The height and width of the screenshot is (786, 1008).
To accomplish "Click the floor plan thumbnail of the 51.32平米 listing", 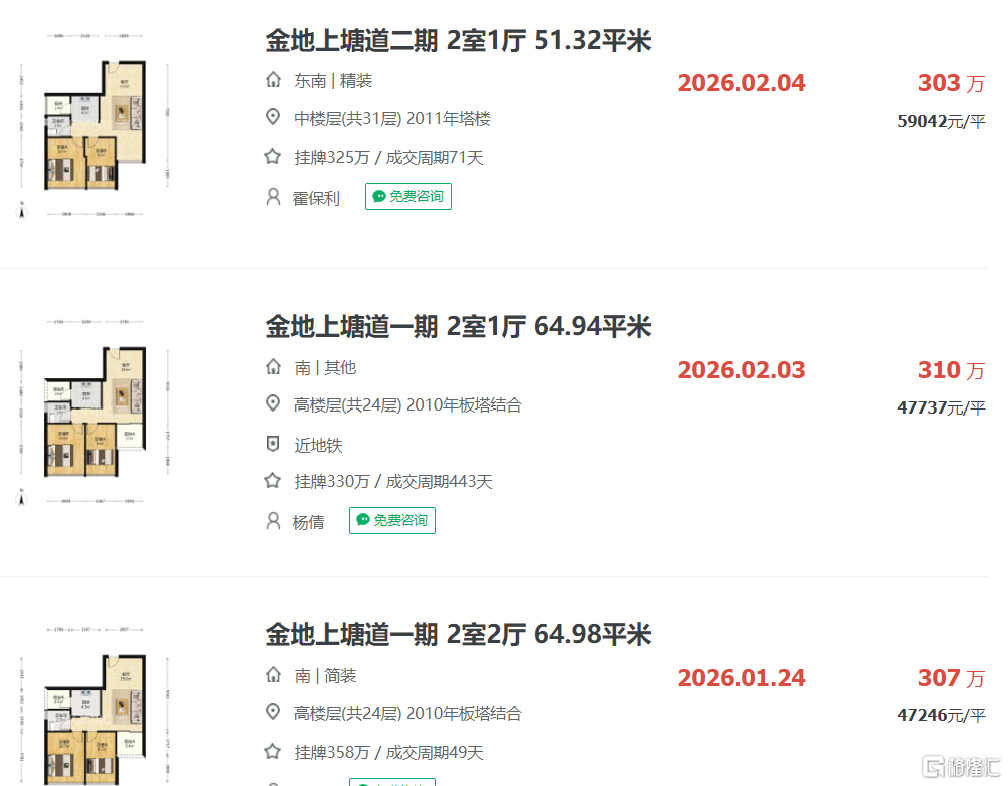I will [x=94, y=125].
